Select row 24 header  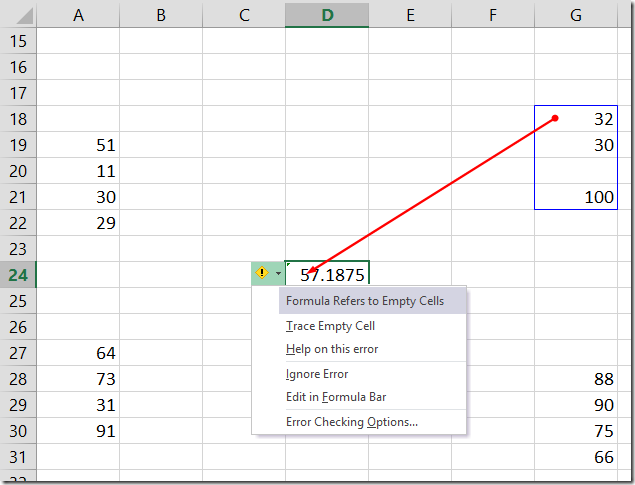coord(18,274)
